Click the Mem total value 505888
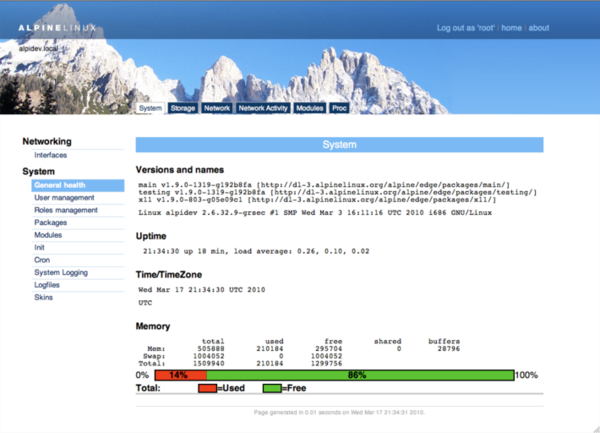Screen dimensions: 600x433 (x=211, y=349)
